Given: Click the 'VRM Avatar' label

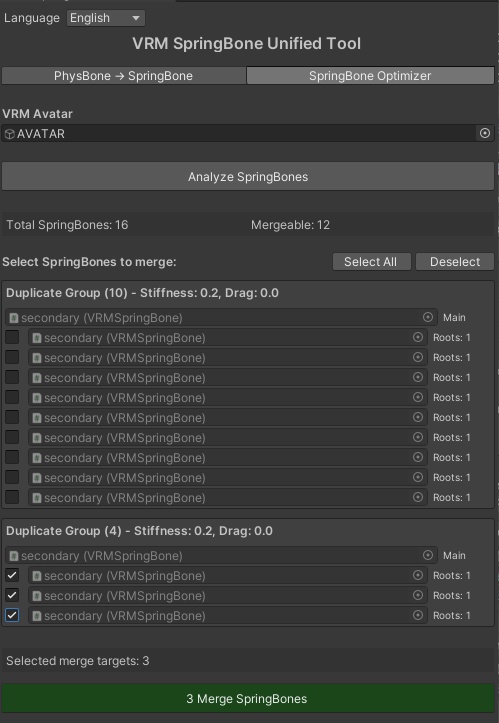Looking at the screenshot, I should [x=37, y=113].
